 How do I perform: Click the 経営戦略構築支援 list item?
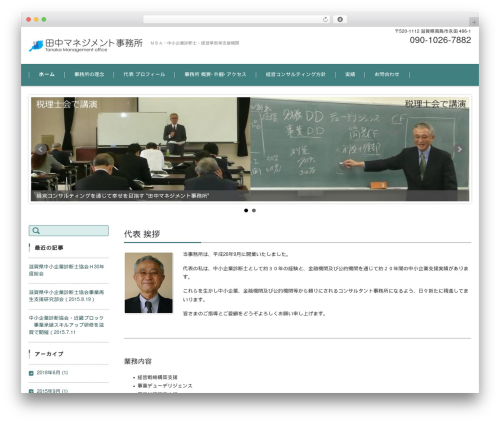click(x=157, y=377)
